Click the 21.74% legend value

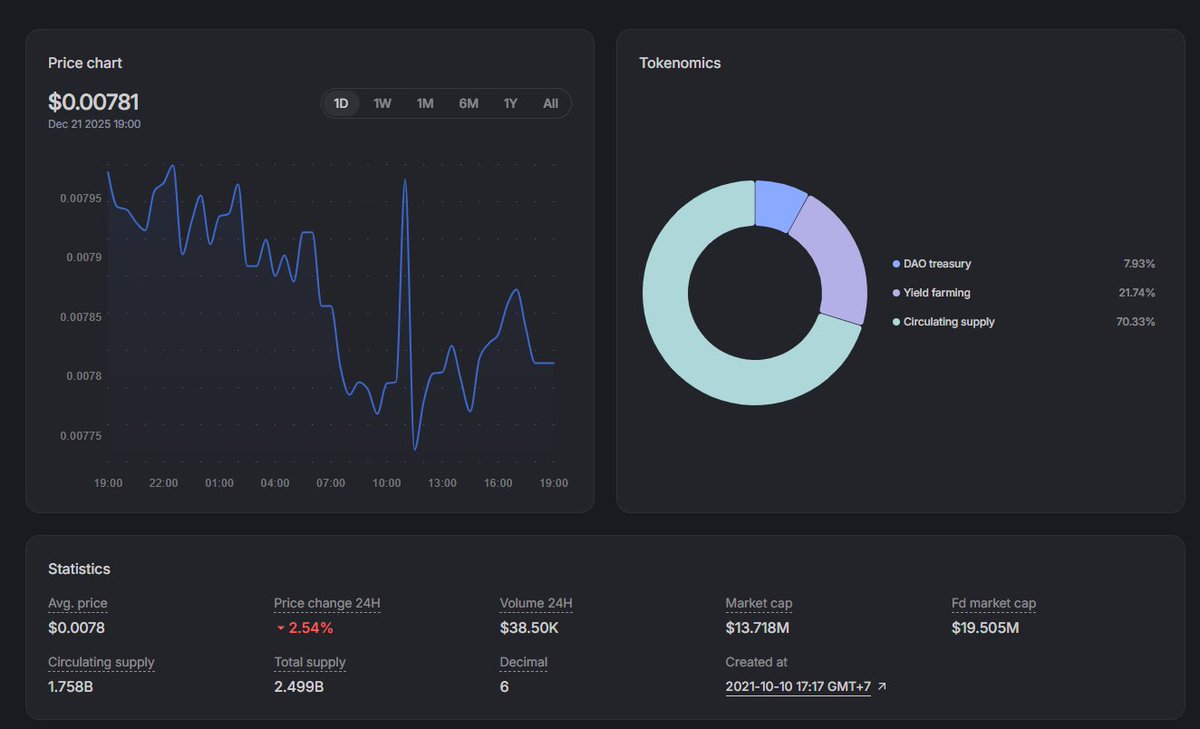pos(1137,293)
